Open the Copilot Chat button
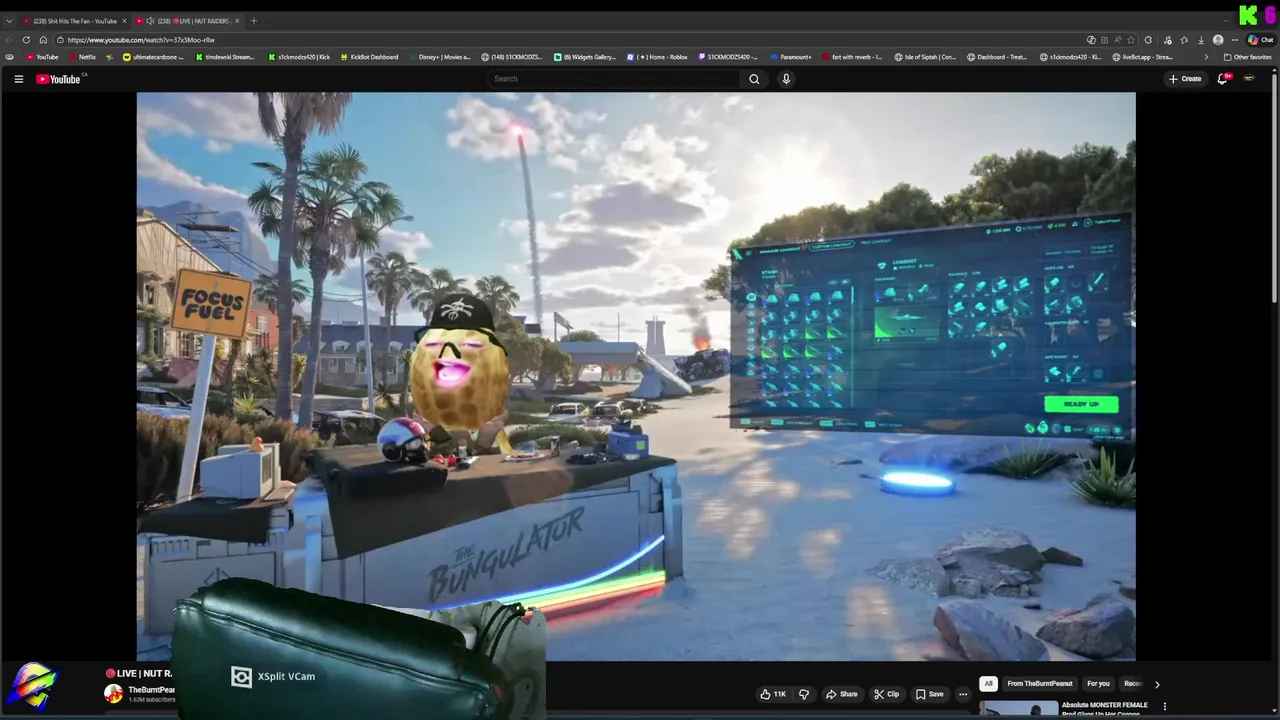The width and height of the screenshot is (1280, 720). [1261, 40]
